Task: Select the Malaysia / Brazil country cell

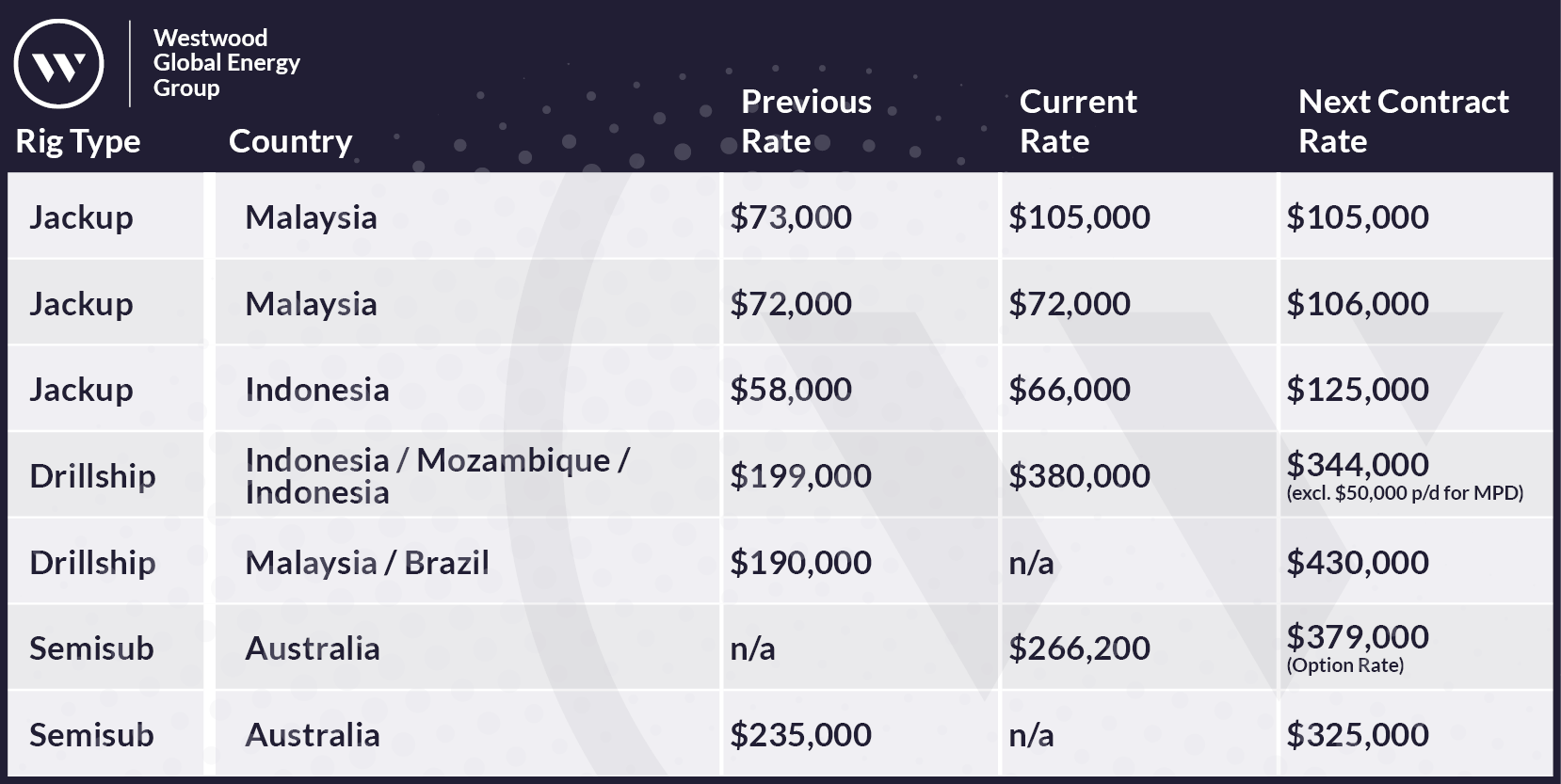Action: tap(367, 563)
